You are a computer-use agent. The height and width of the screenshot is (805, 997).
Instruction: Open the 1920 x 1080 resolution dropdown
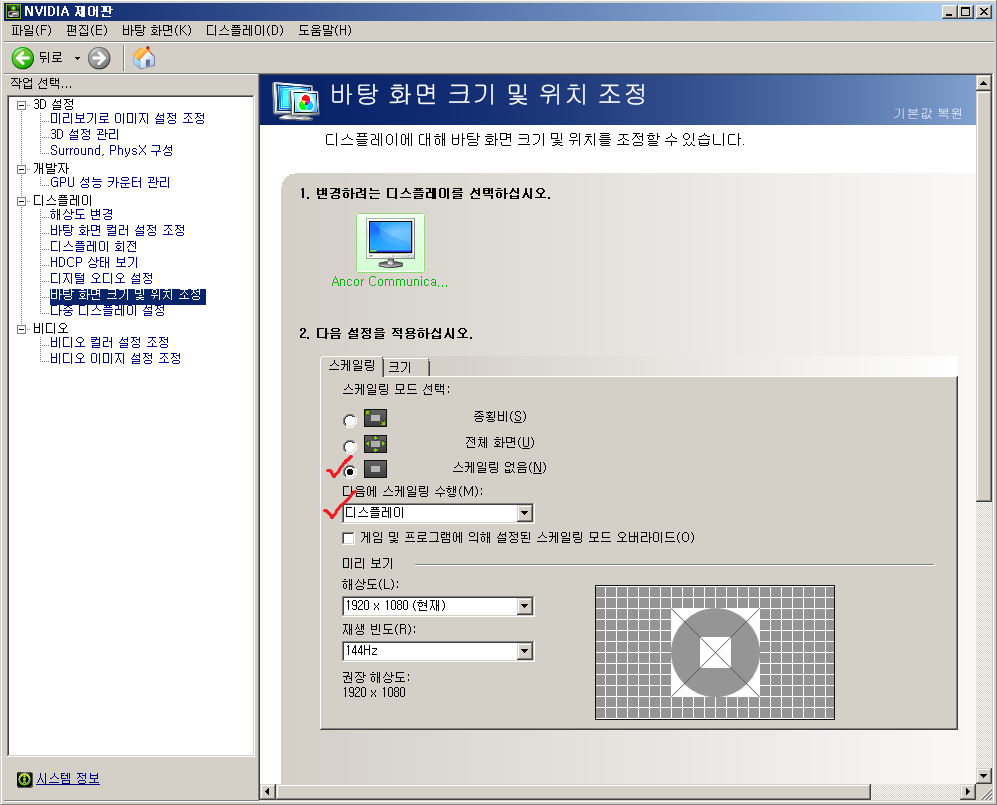point(524,606)
